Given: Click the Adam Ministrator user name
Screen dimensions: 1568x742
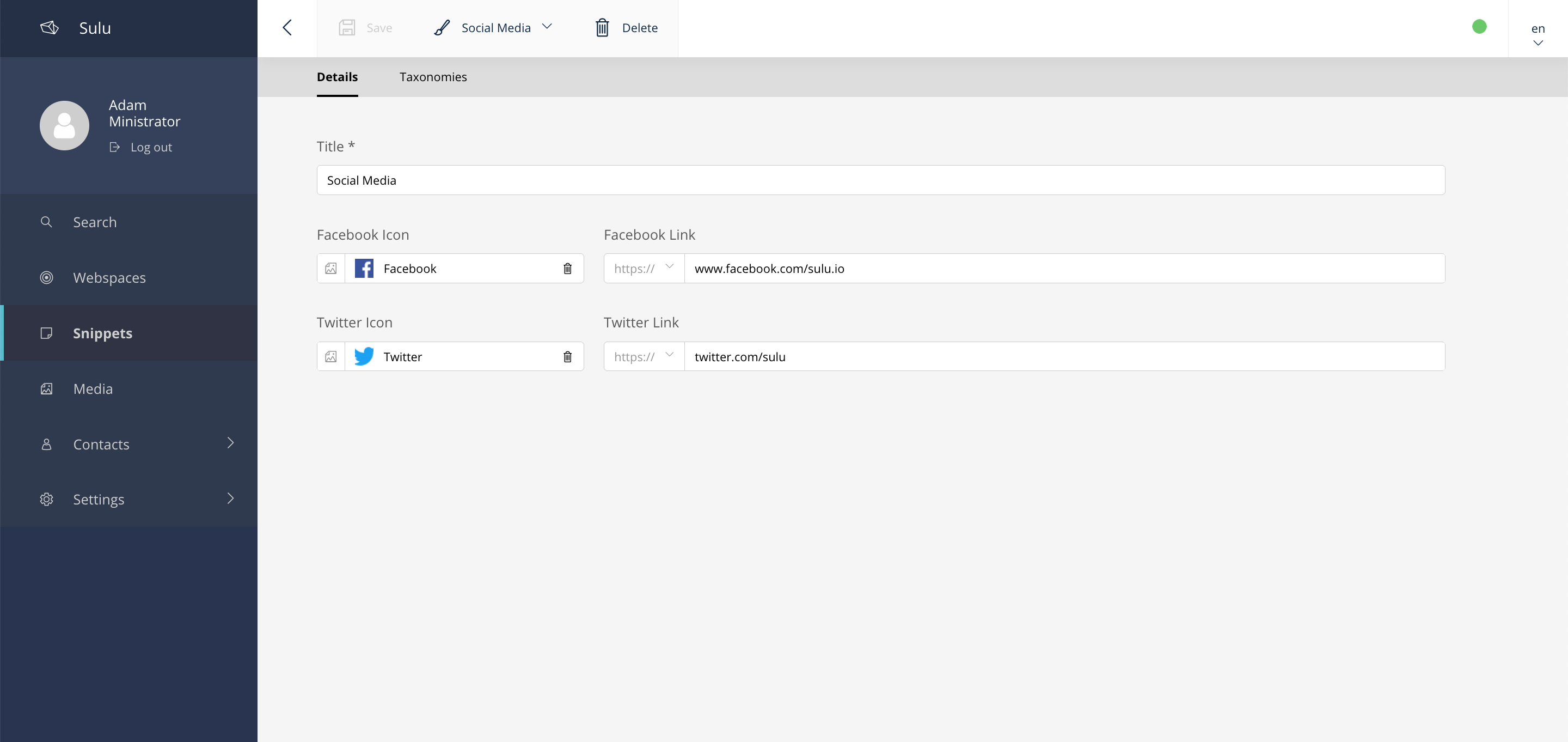Looking at the screenshot, I should click(145, 113).
